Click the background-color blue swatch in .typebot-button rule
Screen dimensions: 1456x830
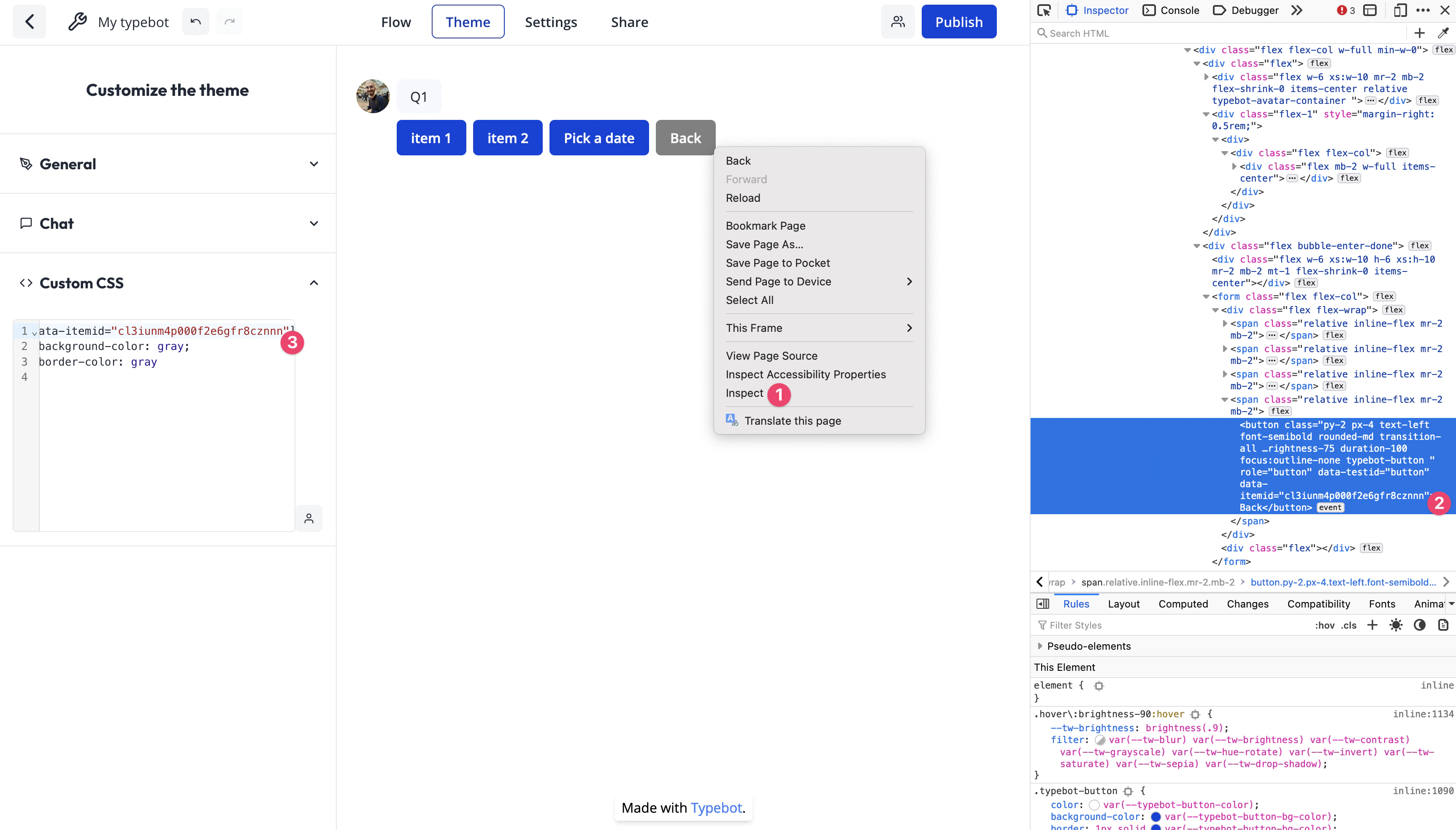coord(1156,816)
